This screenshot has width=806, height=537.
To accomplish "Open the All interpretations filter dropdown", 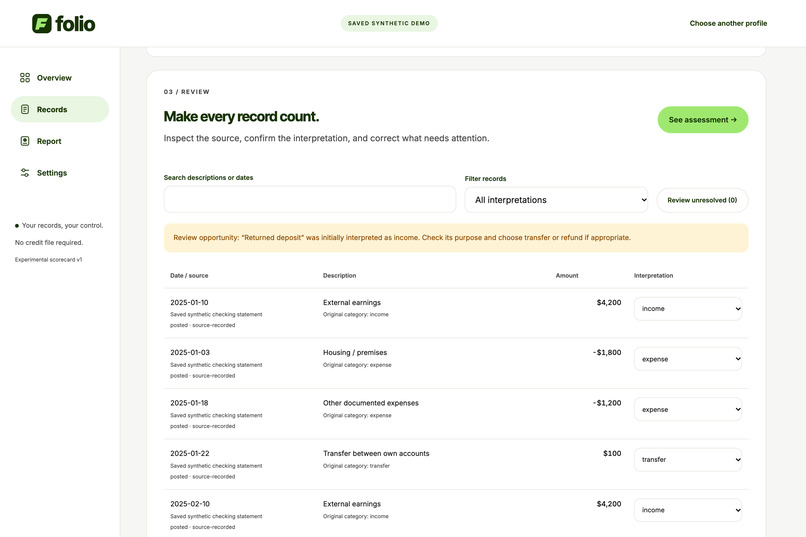I will coord(556,200).
